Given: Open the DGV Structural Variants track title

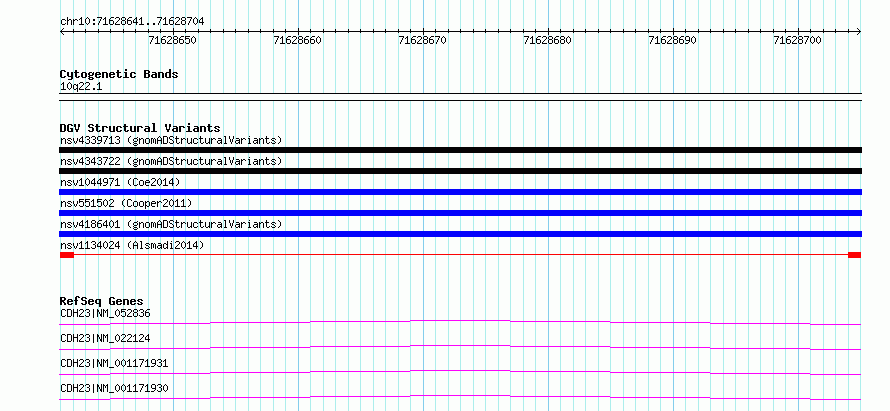Looking at the screenshot, I should (140, 128).
